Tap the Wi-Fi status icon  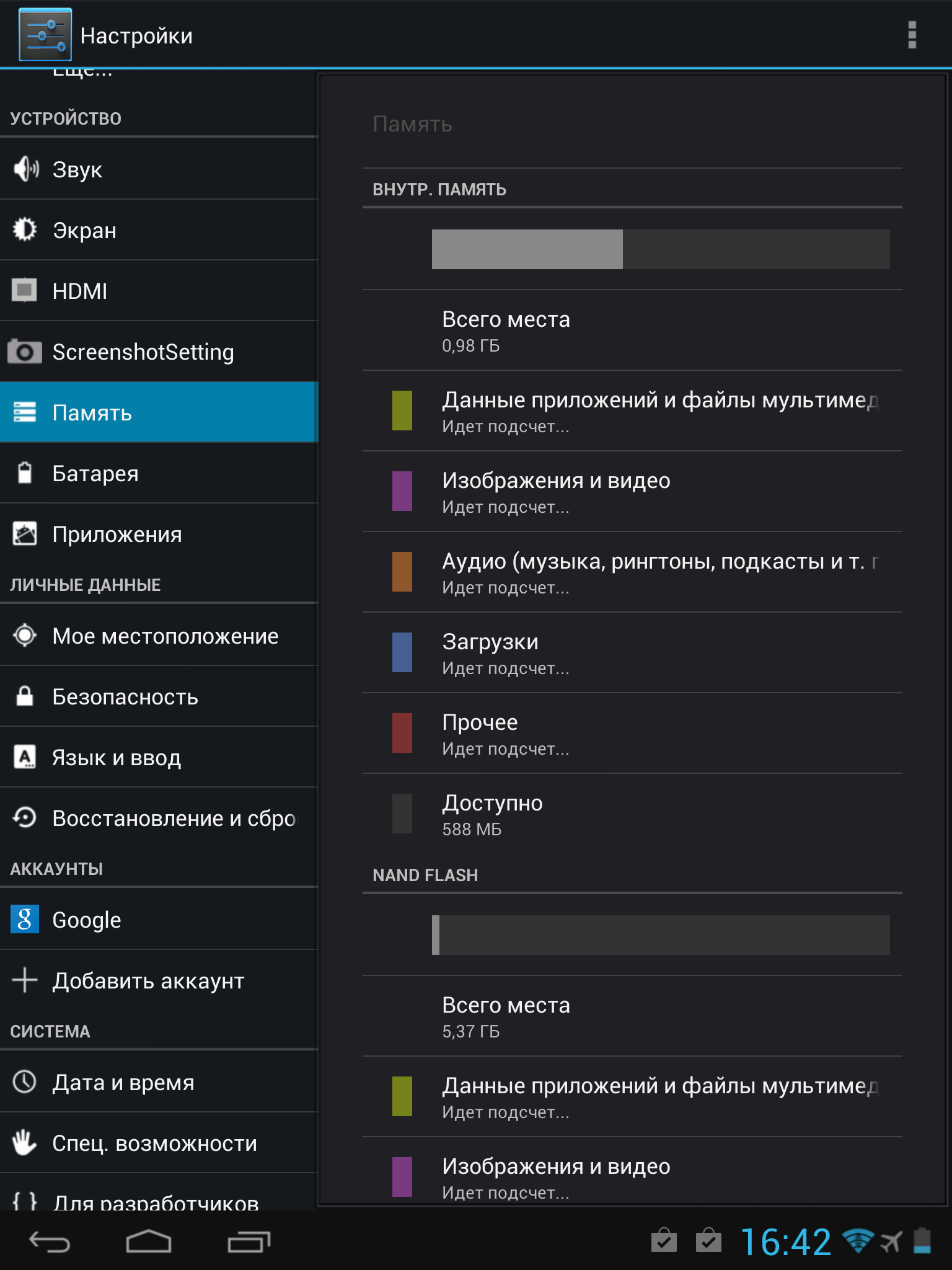point(857,1241)
